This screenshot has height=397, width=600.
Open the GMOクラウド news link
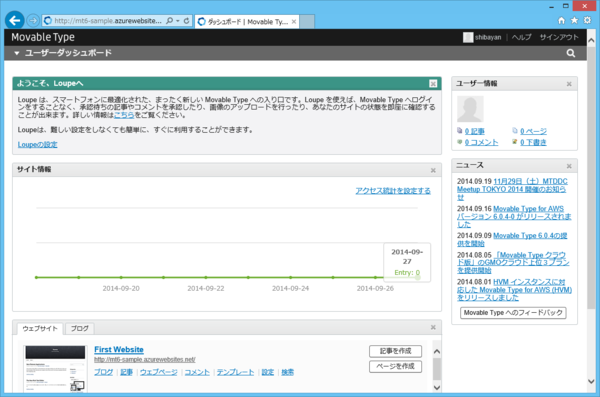click(513, 263)
